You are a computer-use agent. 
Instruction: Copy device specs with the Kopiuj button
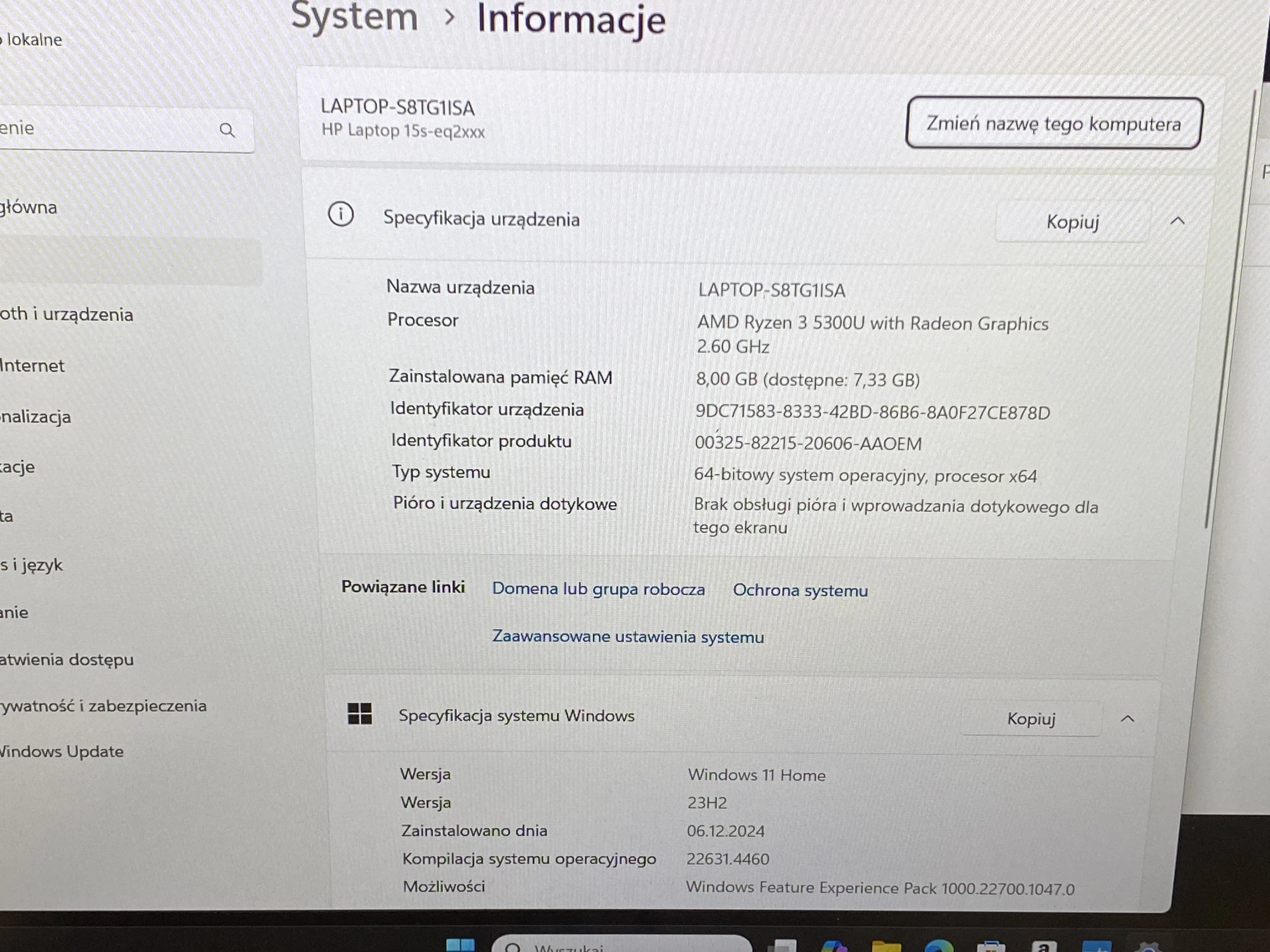click(1072, 222)
